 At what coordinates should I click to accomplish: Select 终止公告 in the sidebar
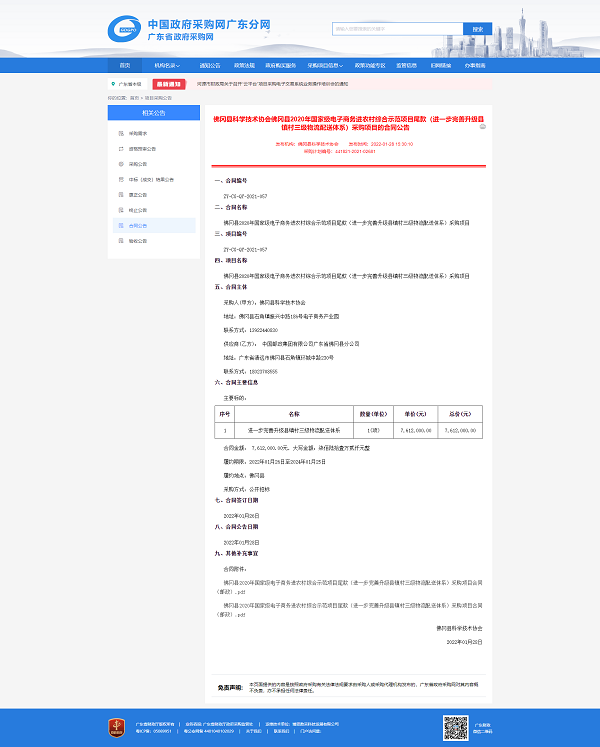(x=138, y=211)
